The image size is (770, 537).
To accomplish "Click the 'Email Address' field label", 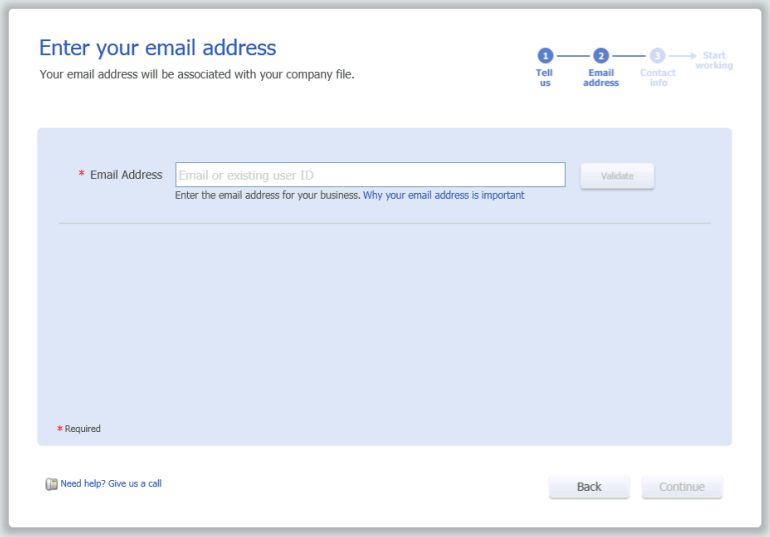I will (126, 175).
